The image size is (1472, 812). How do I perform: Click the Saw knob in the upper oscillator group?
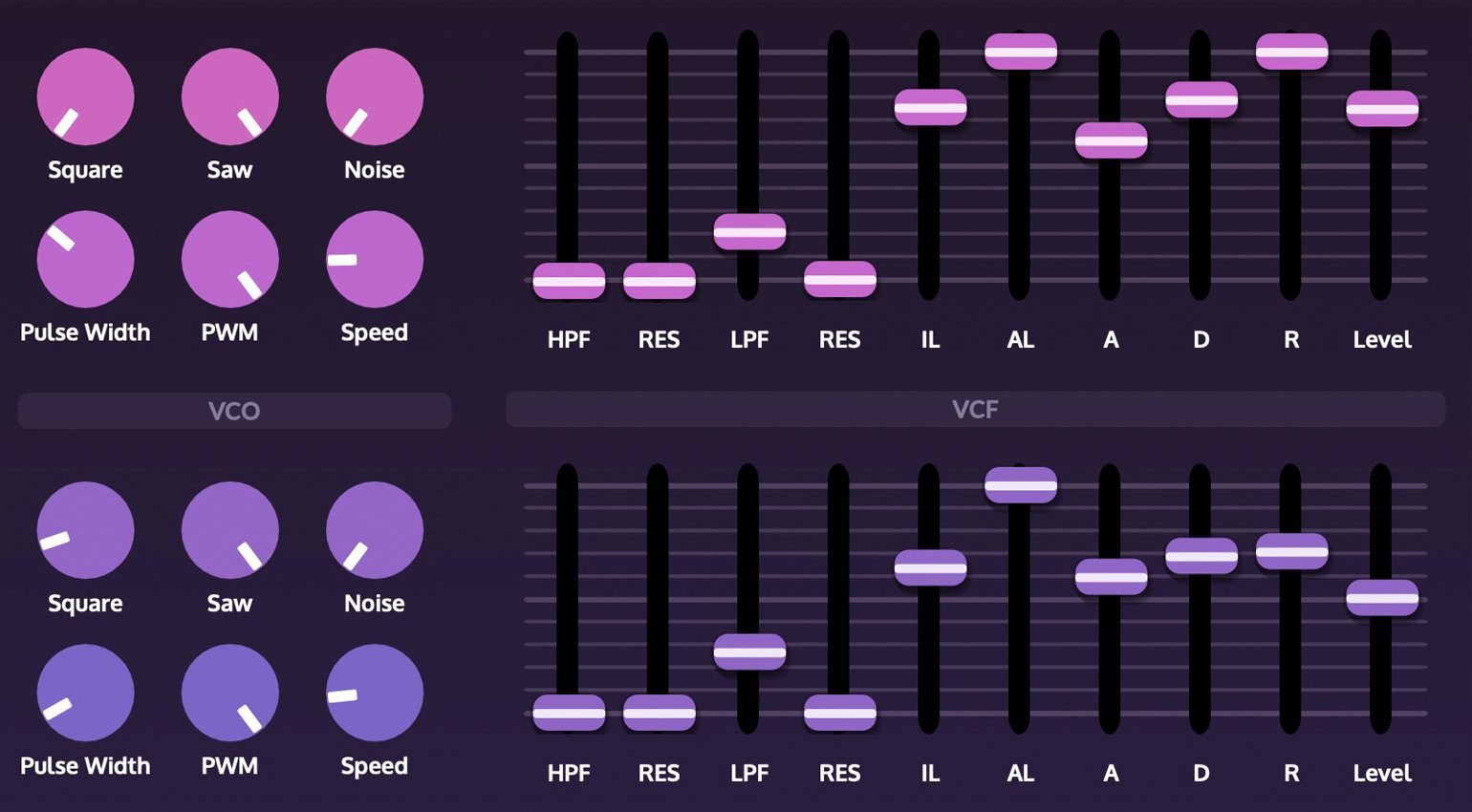coord(229,96)
